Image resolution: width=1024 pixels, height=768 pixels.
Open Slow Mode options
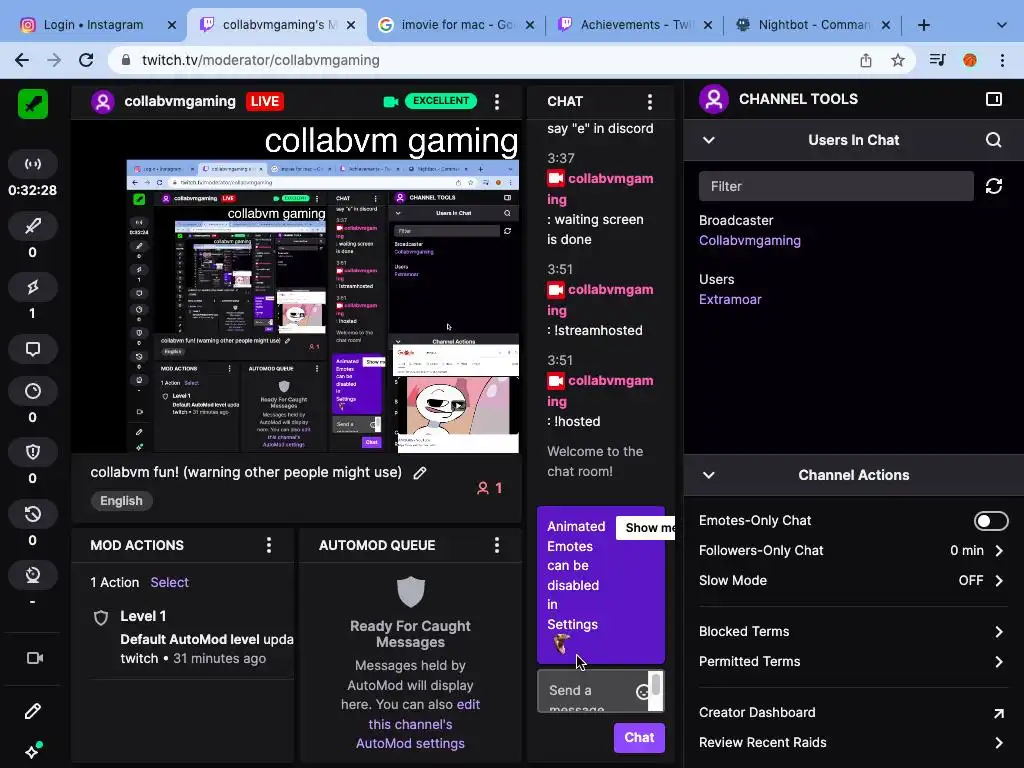pyautogui.click(x=853, y=581)
